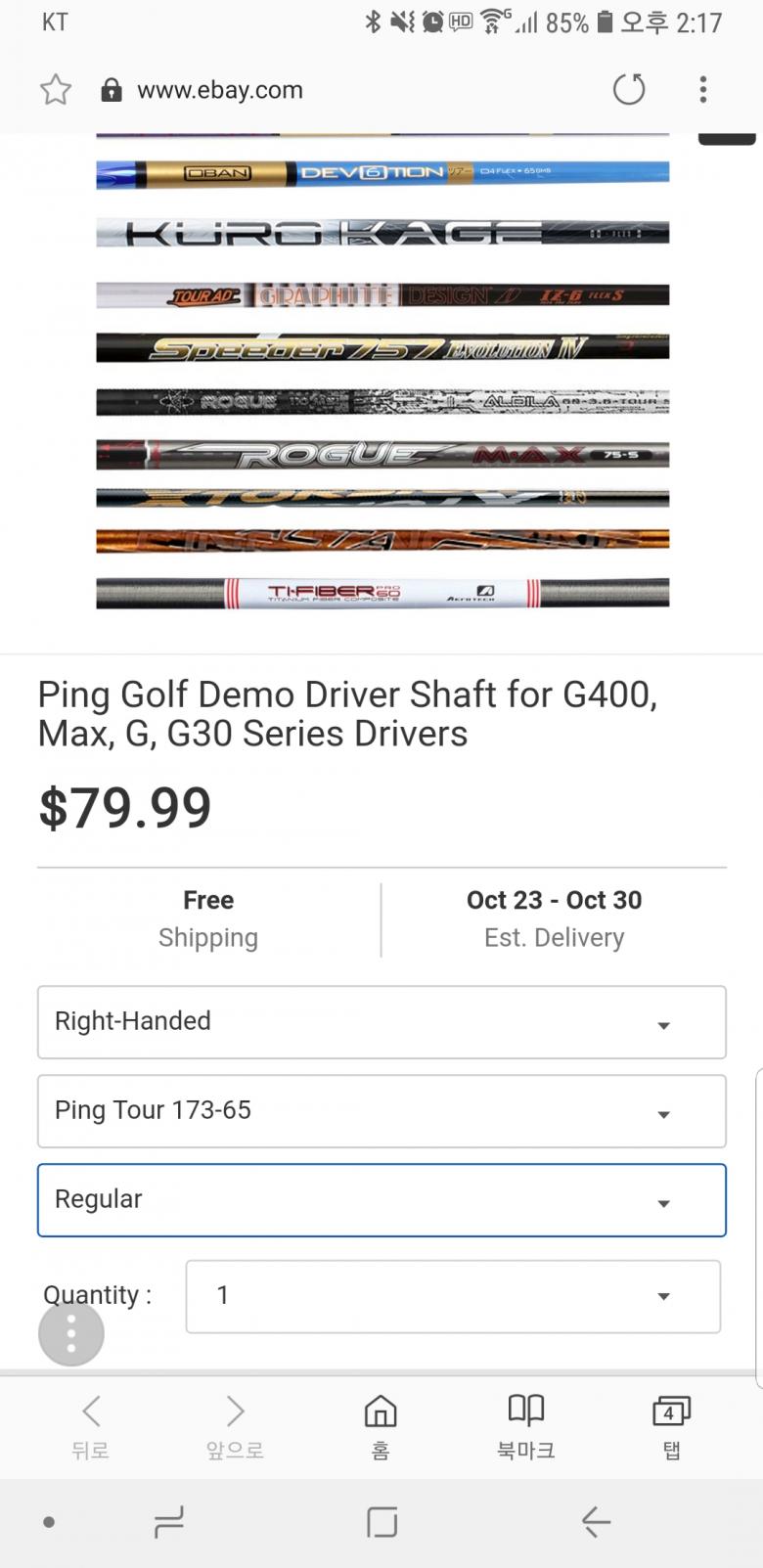Change the Quantity selector value
Image resolution: width=763 pixels, height=1568 pixels.
click(453, 1296)
